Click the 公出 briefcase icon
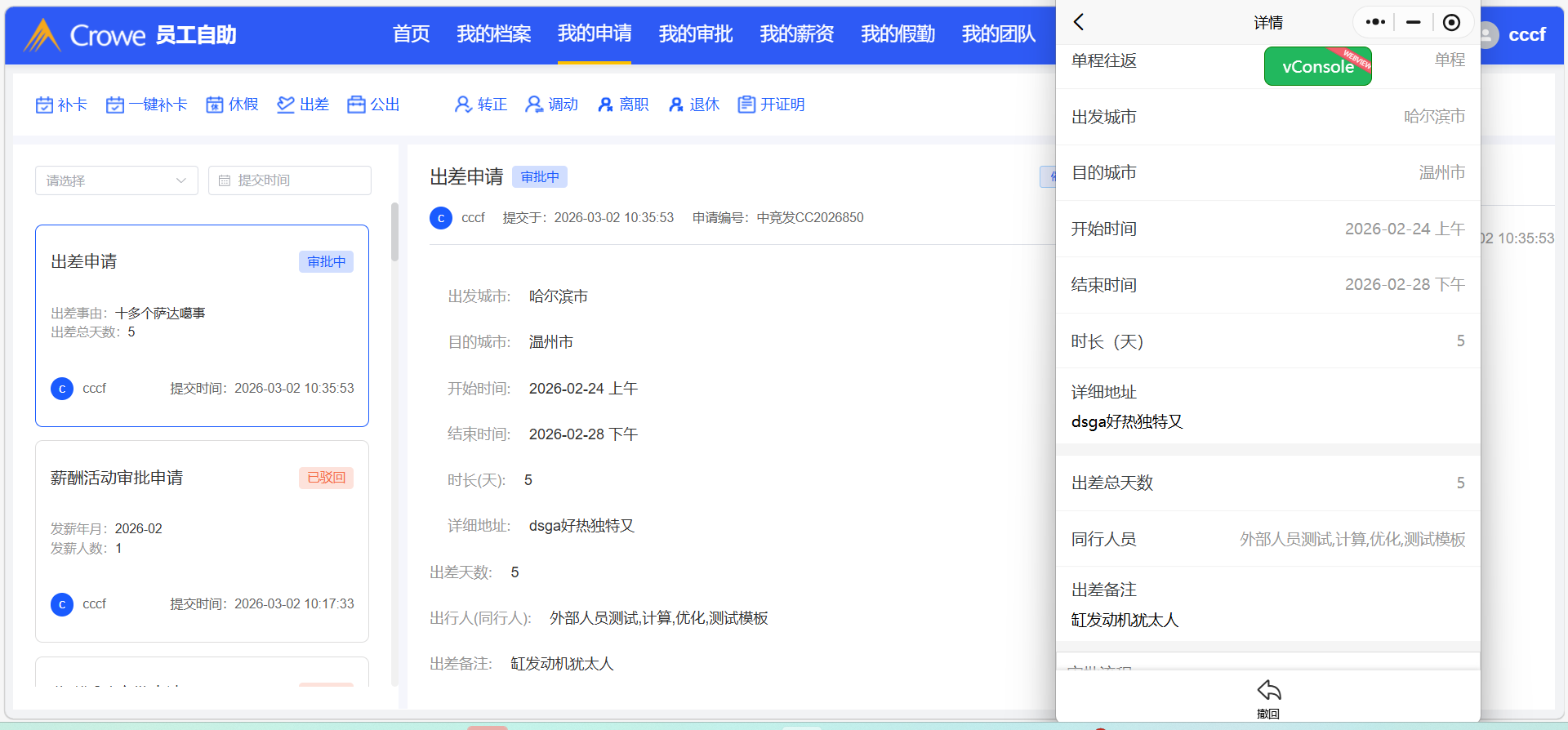Viewport: 1568px width, 730px height. (x=356, y=105)
